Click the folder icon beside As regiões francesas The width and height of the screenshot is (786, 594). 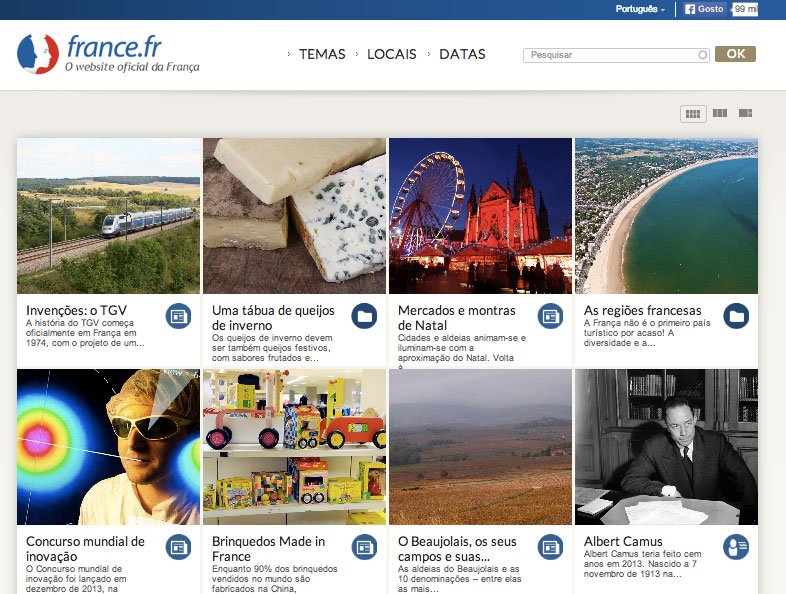(x=737, y=316)
